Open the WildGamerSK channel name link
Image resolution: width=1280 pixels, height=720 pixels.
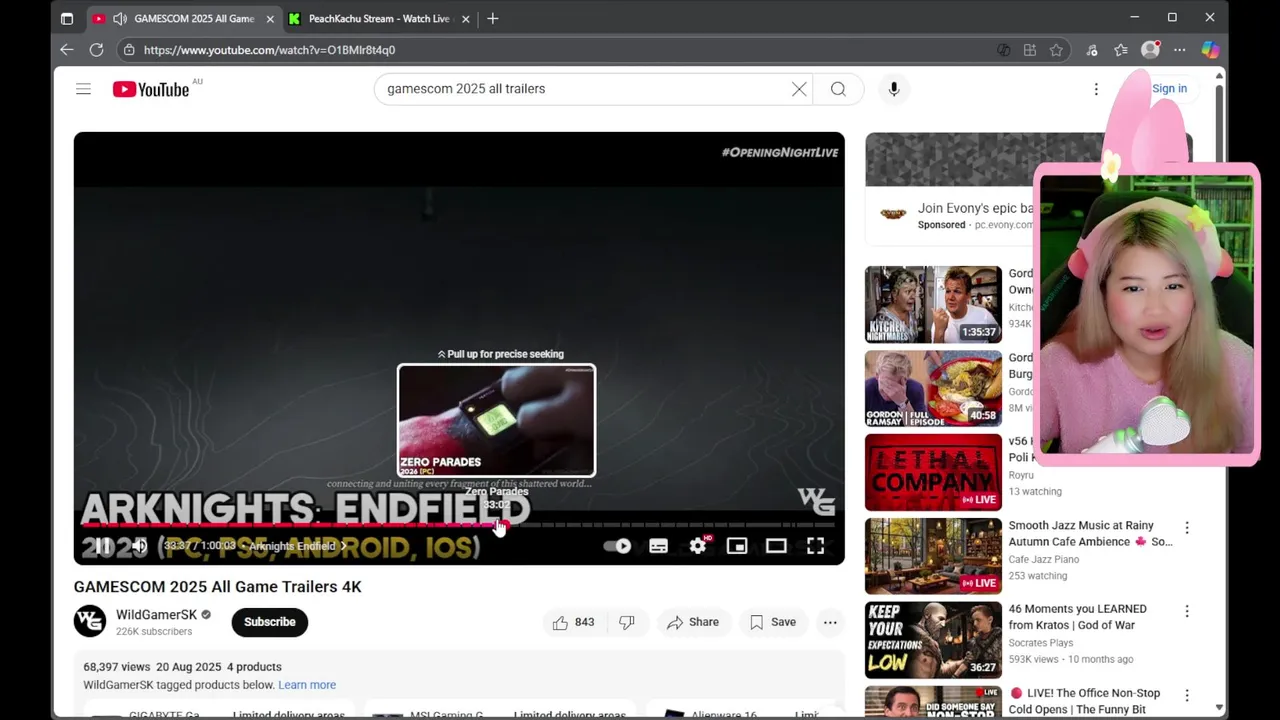point(156,615)
